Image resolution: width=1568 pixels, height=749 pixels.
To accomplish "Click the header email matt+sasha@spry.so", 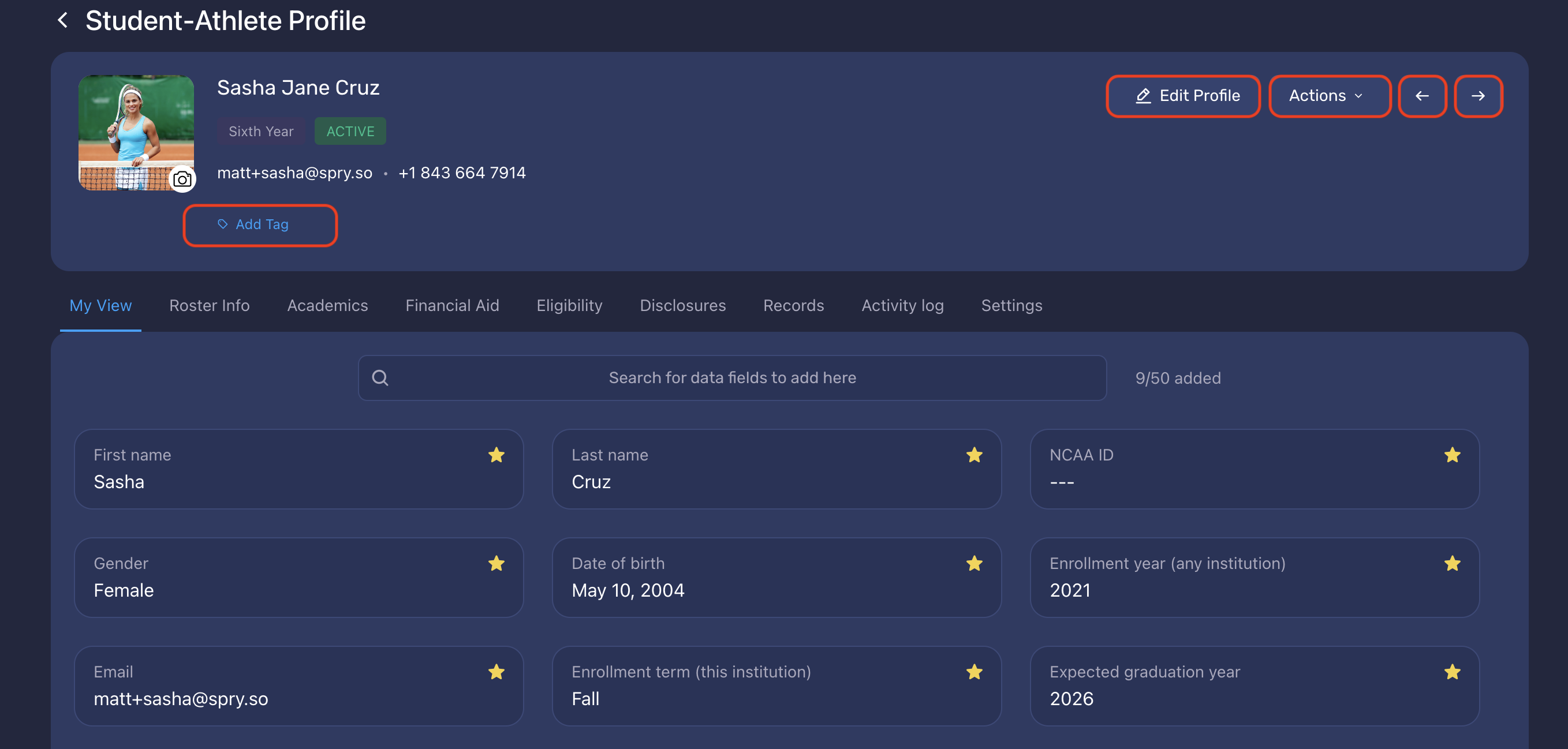I will [294, 173].
